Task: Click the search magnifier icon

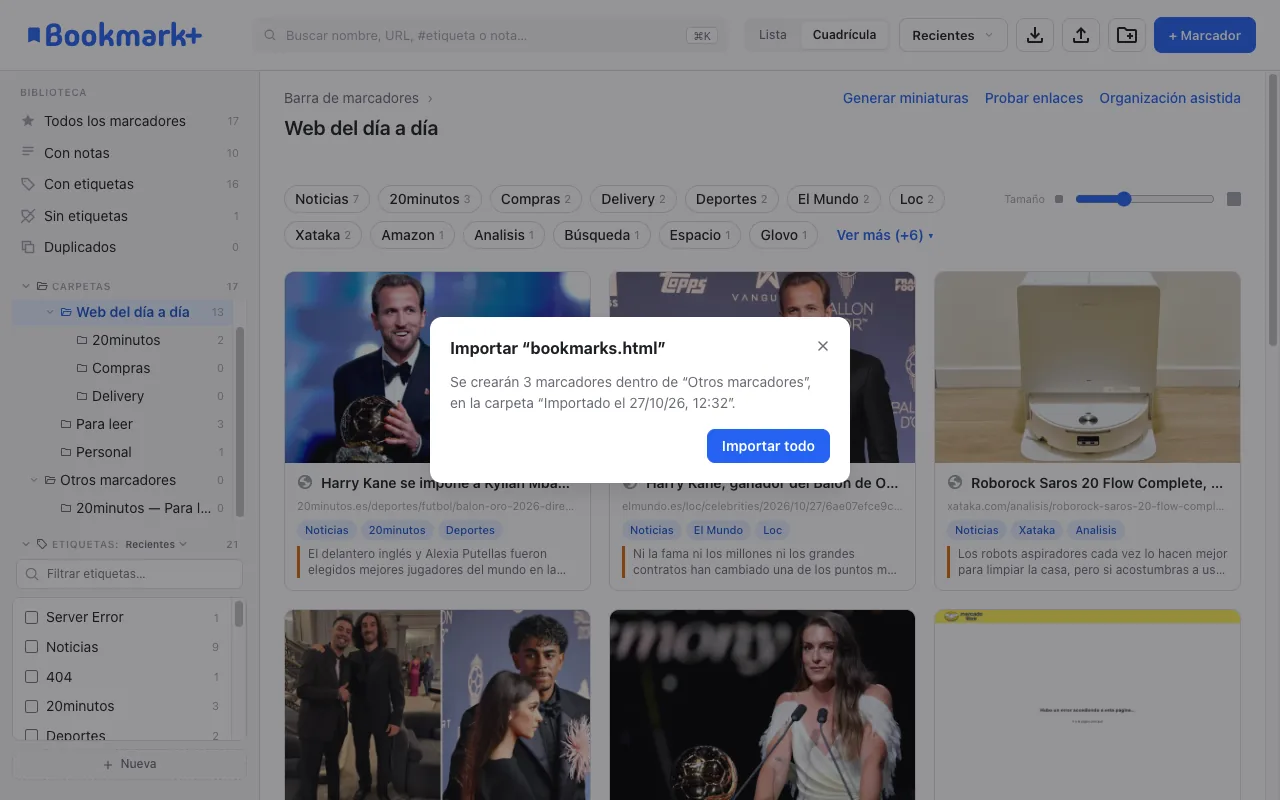Action: click(x=270, y=36)
